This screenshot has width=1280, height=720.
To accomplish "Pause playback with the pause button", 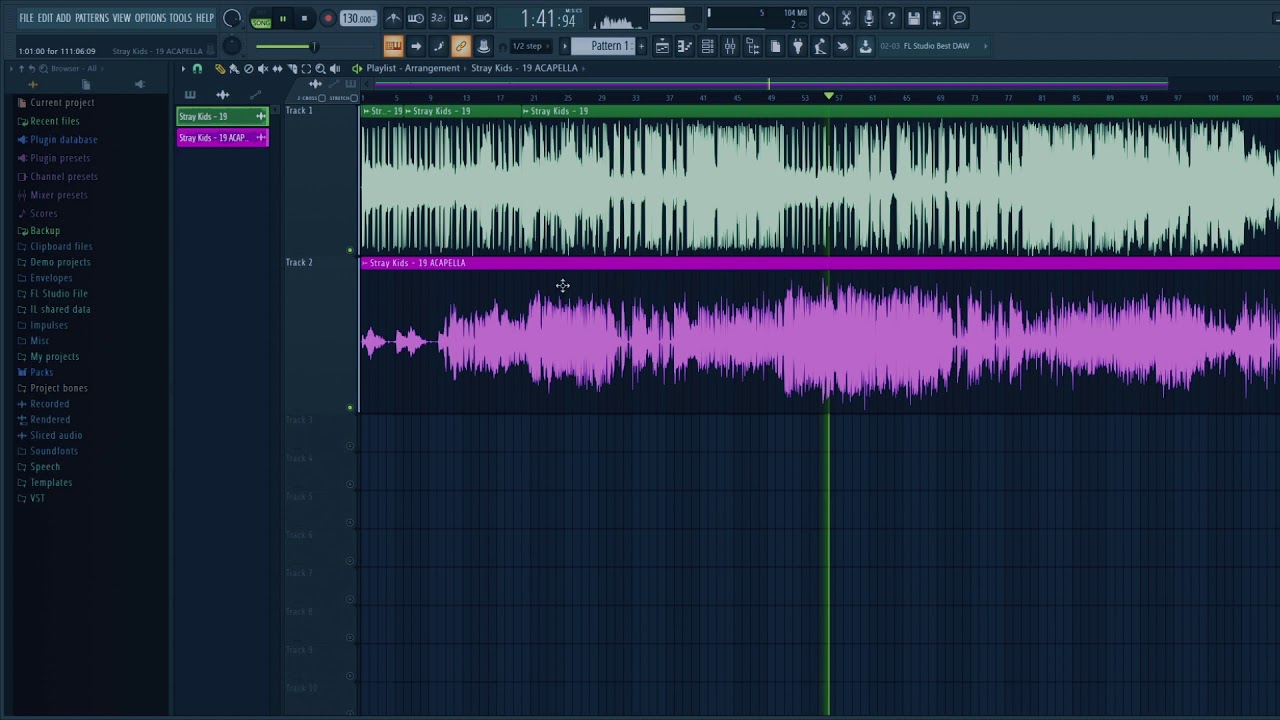I will [x=283, y=18].
